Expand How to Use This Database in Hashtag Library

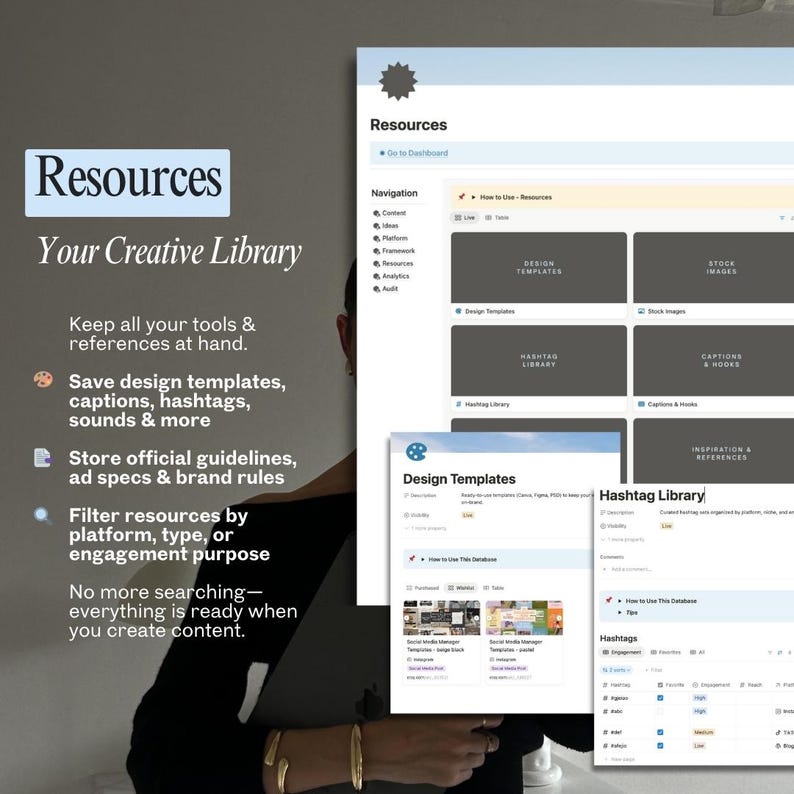tap(619, 601)
